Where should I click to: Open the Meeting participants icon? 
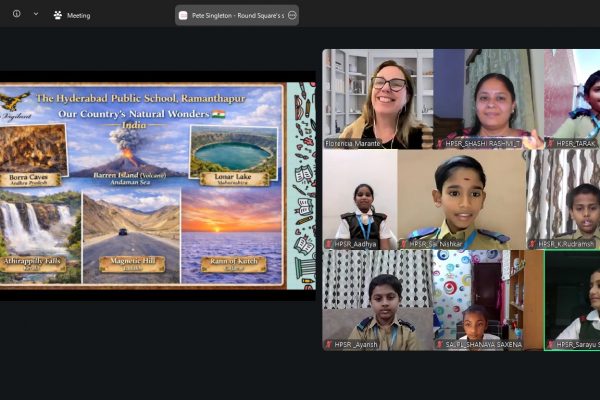(58, 15)
